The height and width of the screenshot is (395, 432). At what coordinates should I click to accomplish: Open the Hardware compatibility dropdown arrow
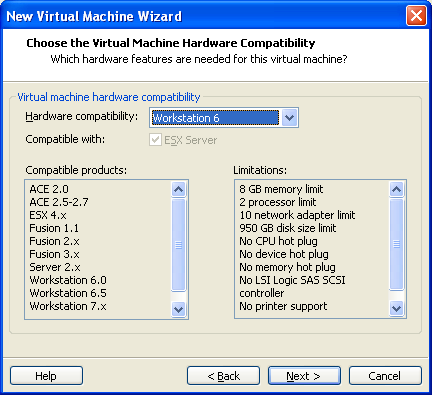pos(289,118)
